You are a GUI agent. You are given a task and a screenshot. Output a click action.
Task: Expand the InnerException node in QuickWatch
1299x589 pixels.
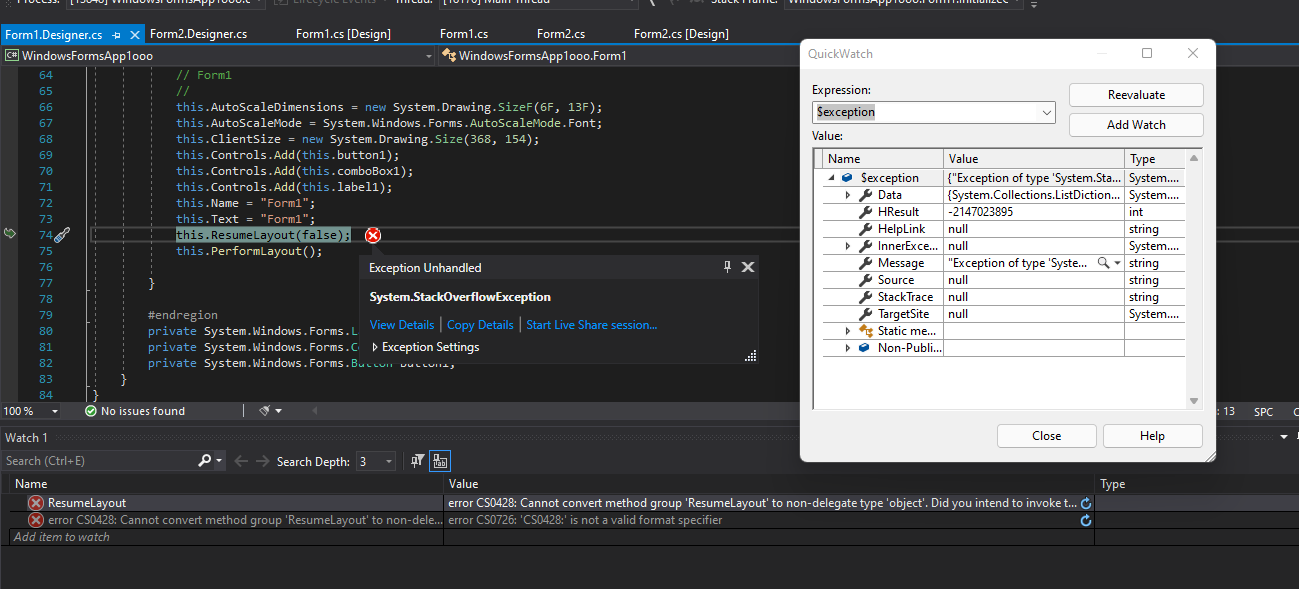point(848,246)
